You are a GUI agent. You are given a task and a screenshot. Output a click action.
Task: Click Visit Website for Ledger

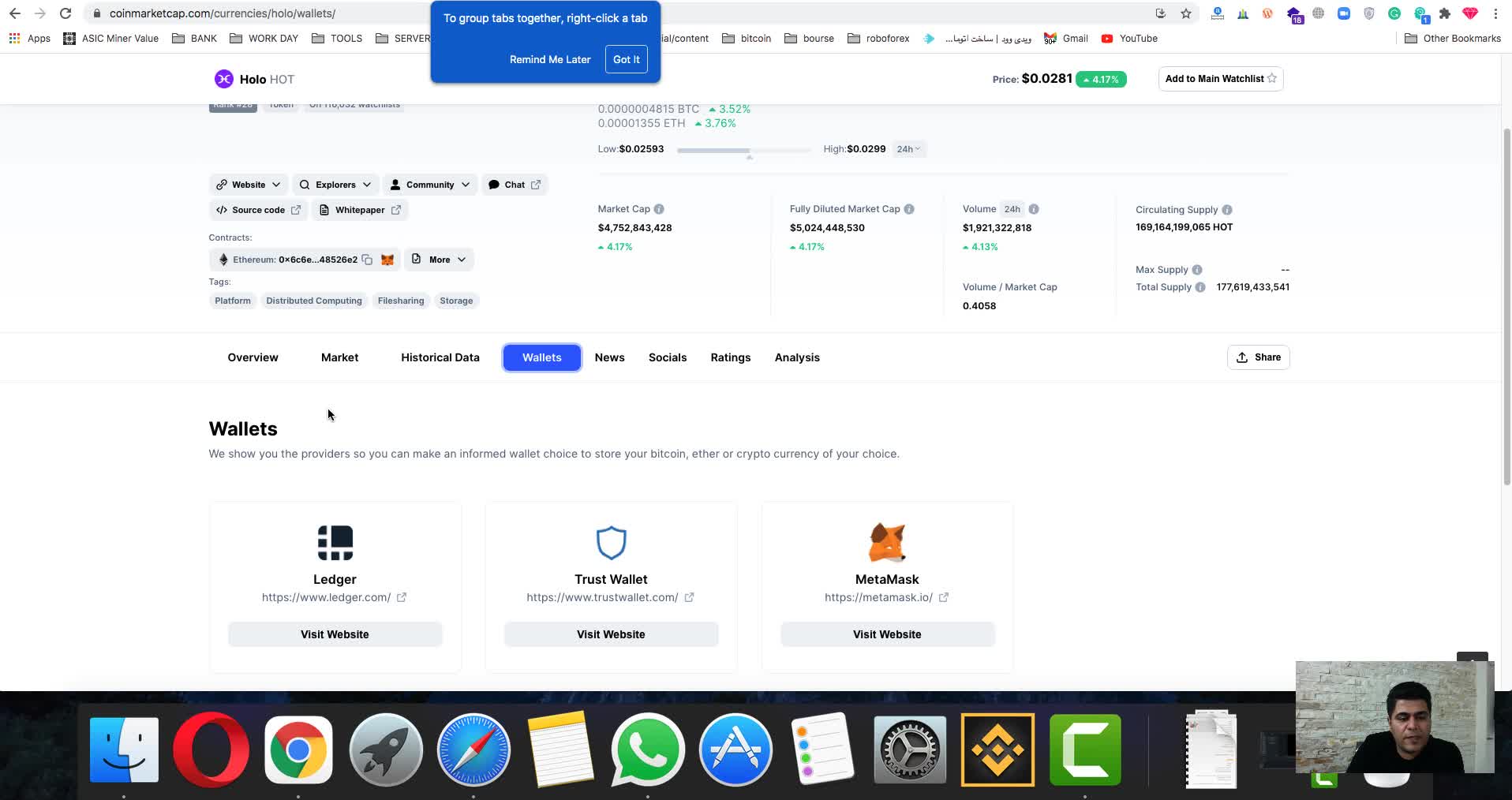point(335,634)
